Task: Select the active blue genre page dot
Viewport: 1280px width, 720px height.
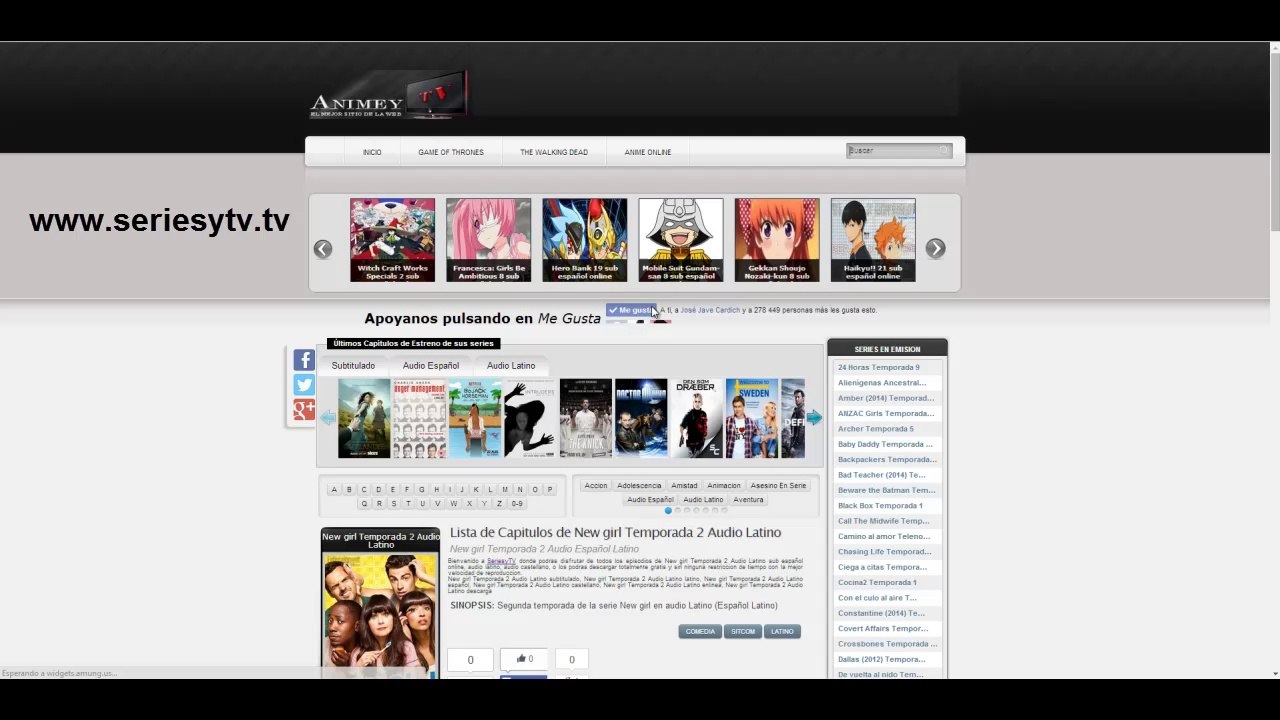Action: [668, 511]
